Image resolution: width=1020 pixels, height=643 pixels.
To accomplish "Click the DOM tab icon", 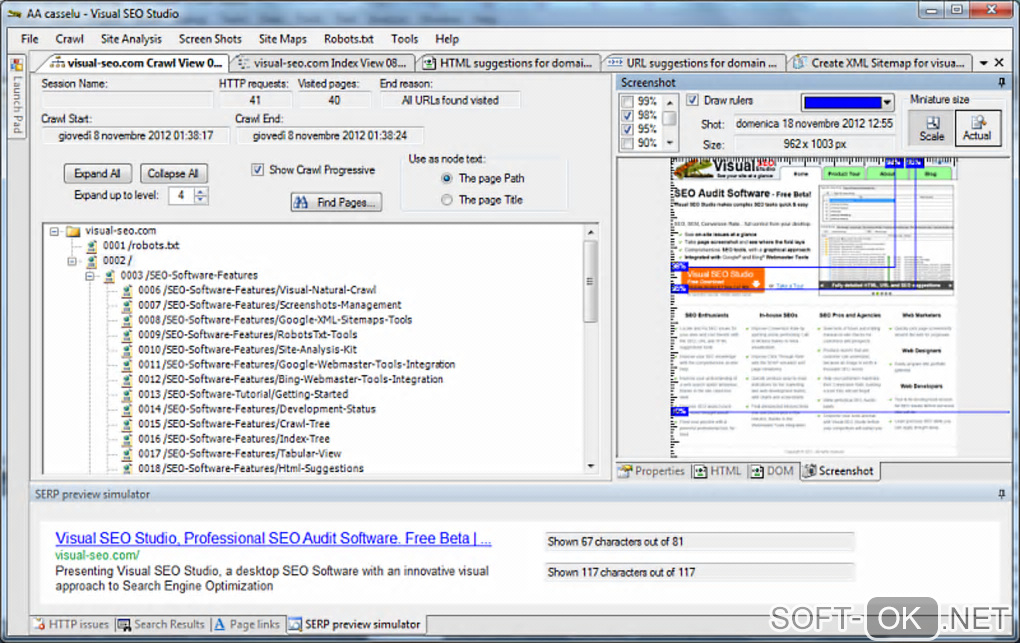I will tap(757, 471).
